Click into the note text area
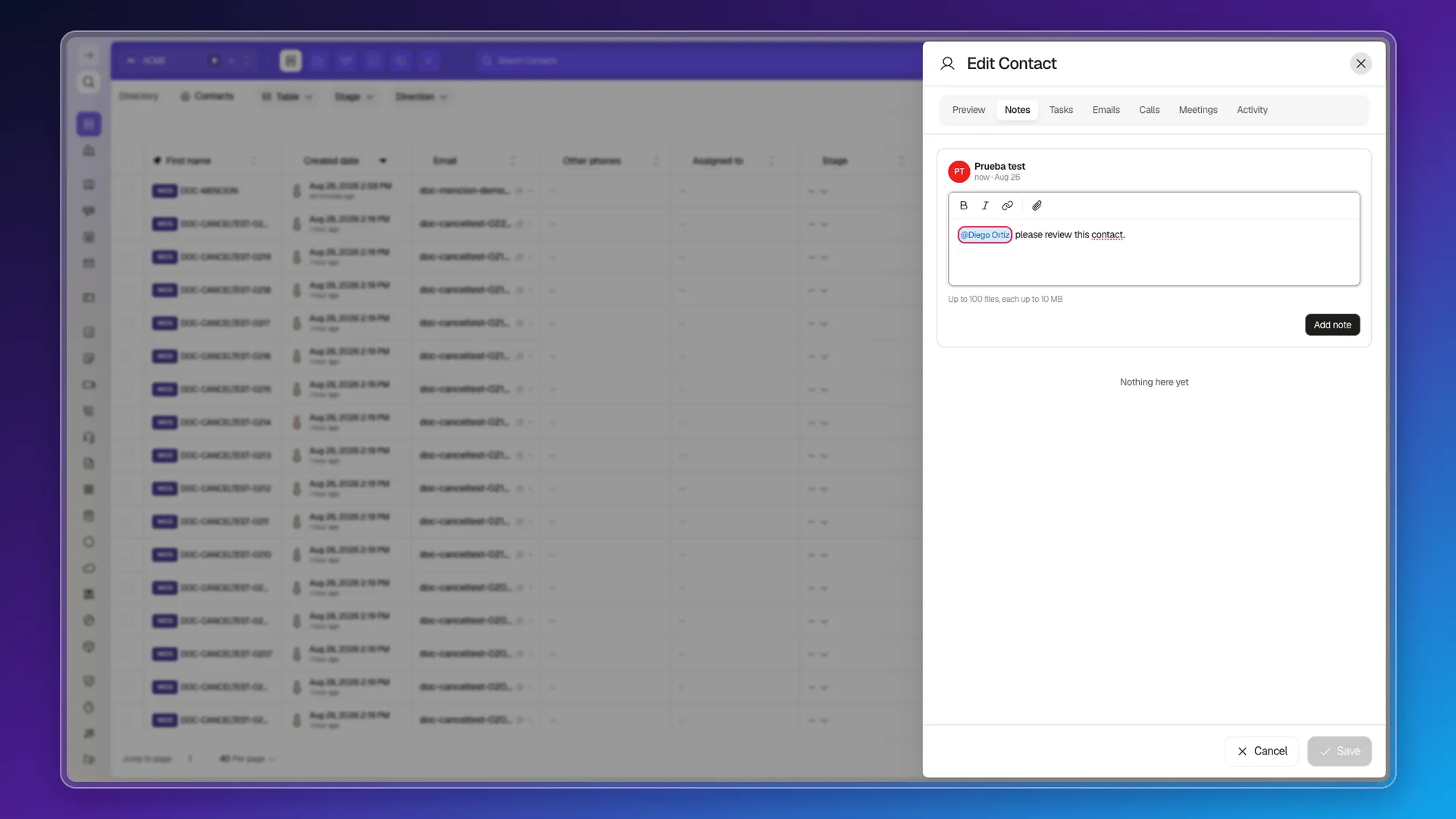The image size is (1456, 819). click(x=1153, y=253)
